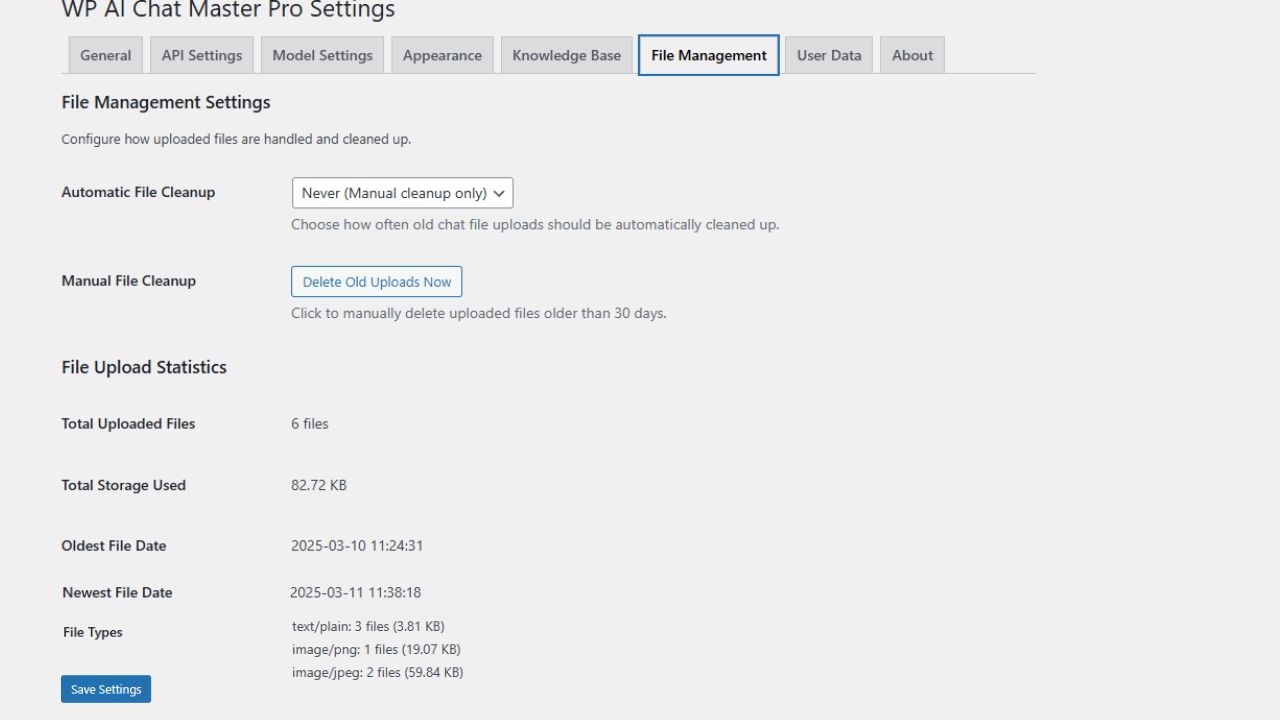Click the Newest File Date label
Screen dimensions: 1280x720
[x=117, y=592]
